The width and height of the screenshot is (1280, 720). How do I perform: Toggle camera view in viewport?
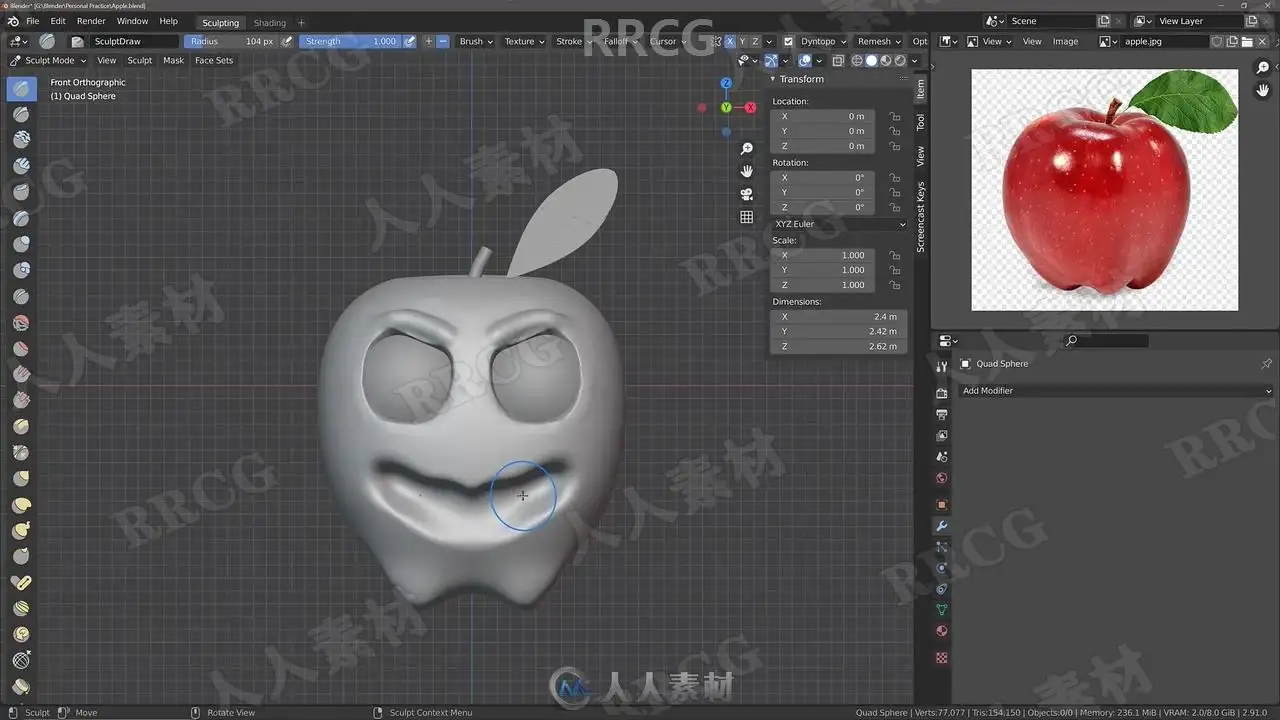(746, 194)
